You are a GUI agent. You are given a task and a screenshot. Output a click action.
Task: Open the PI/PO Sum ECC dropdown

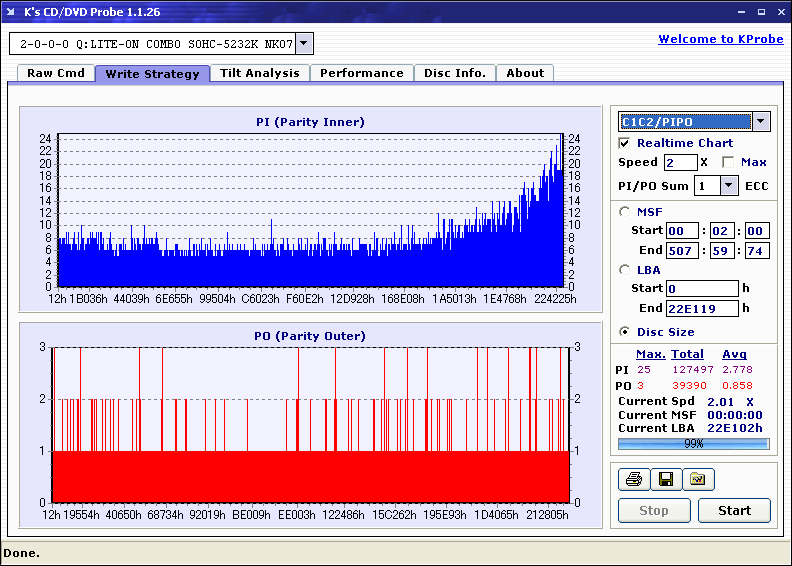(x=728, y=186)
